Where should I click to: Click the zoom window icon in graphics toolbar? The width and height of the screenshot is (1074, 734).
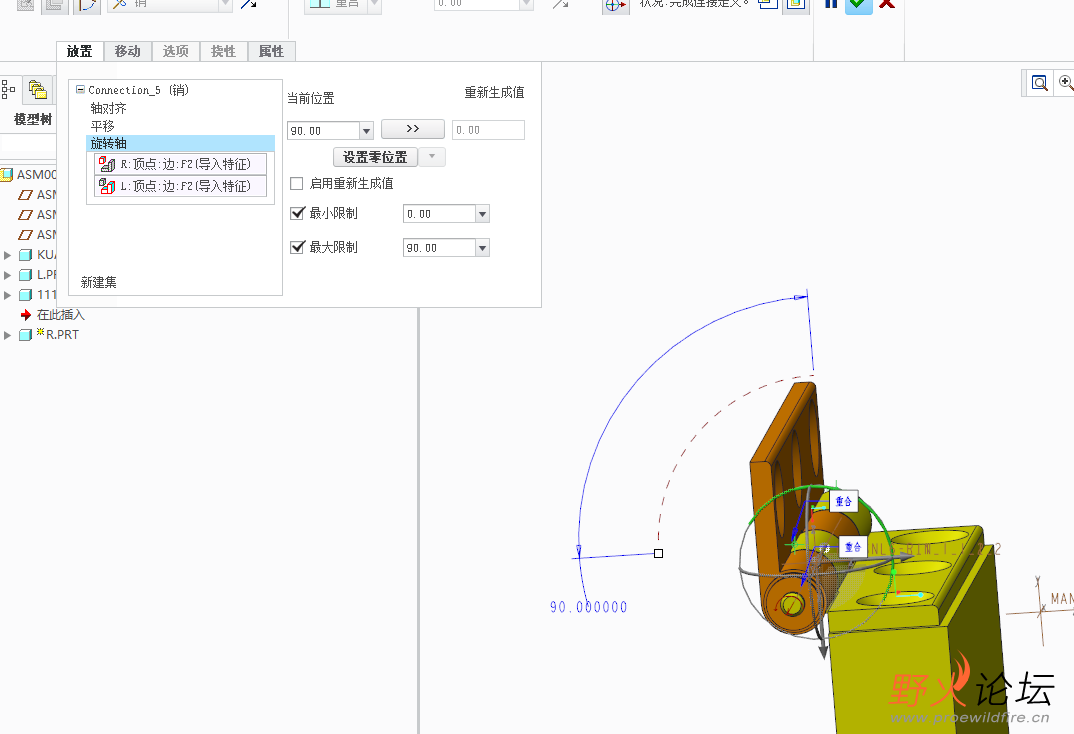[1039, 84]
